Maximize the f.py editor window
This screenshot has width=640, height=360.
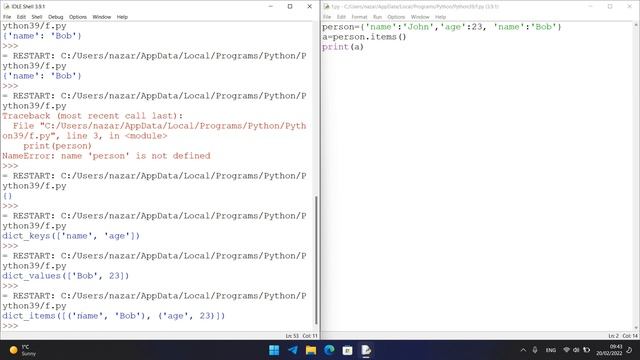[x=610, y=6]
